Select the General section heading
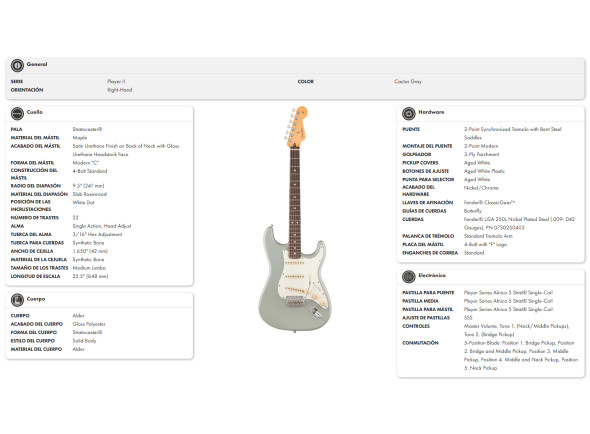 coord(37,64)
